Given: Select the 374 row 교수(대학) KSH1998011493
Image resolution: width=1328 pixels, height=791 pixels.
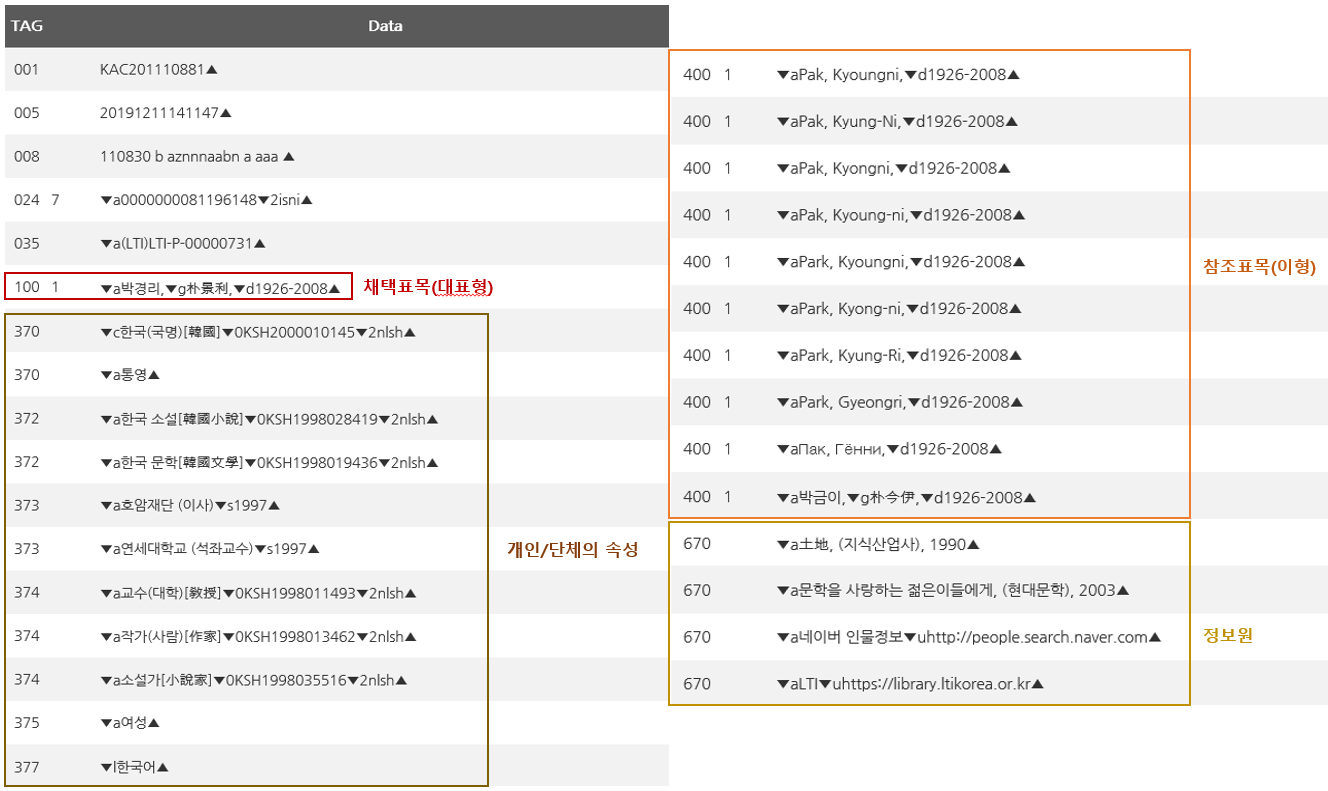Looking at the screenshot, I should 258,593.
